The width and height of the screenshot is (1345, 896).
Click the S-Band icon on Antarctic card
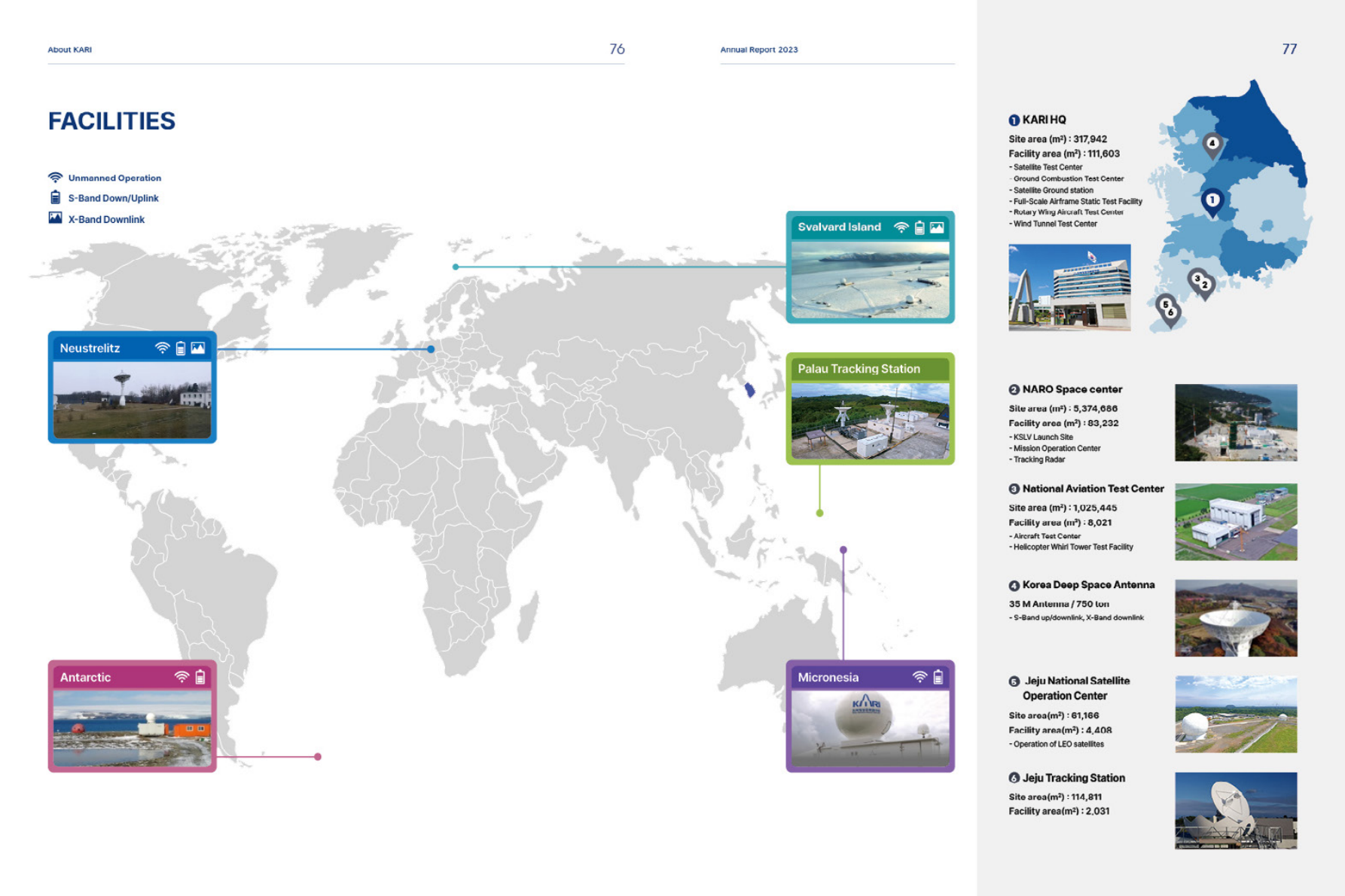(x=200, y=677)
